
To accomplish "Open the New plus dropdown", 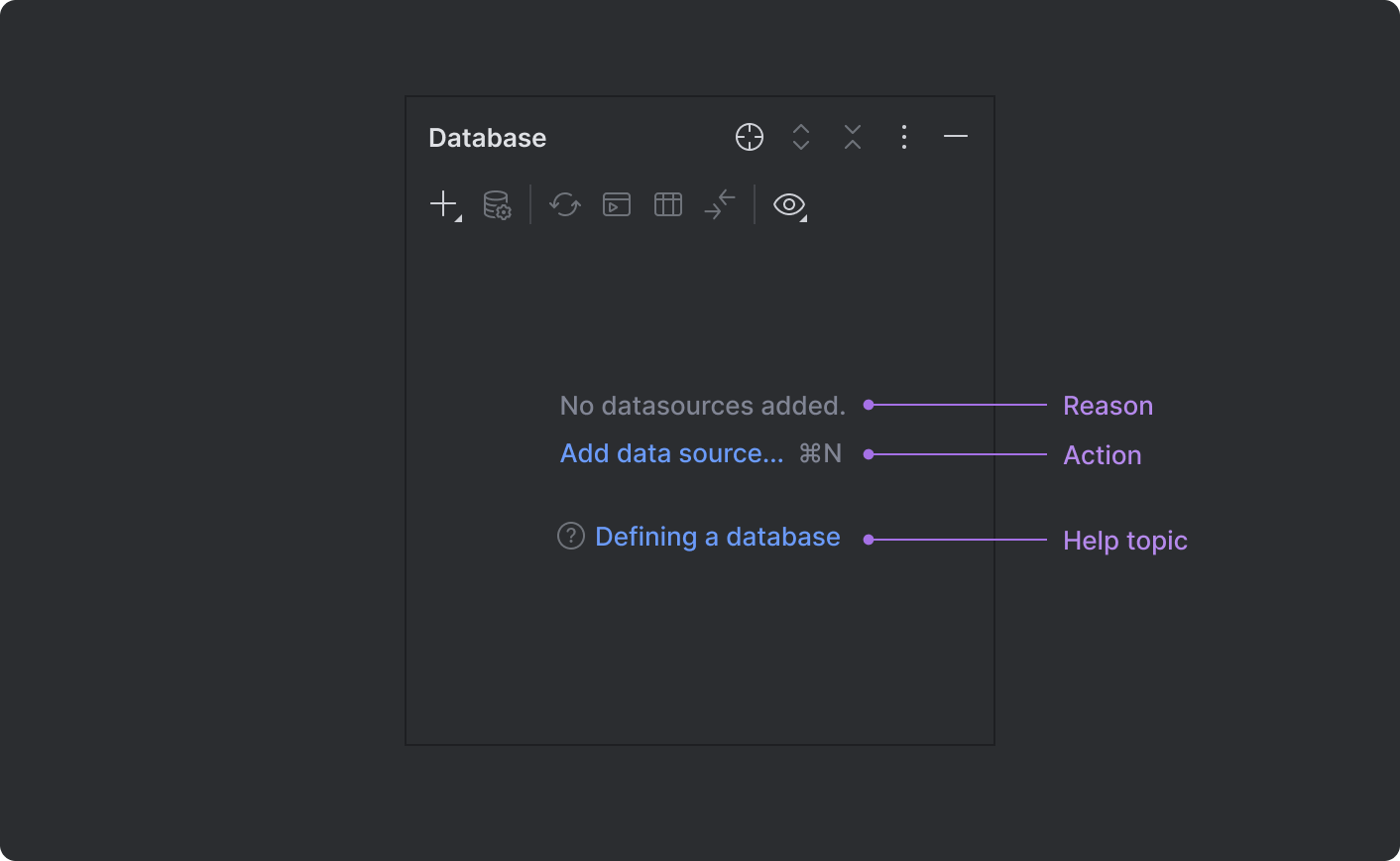I will (445, 205).
